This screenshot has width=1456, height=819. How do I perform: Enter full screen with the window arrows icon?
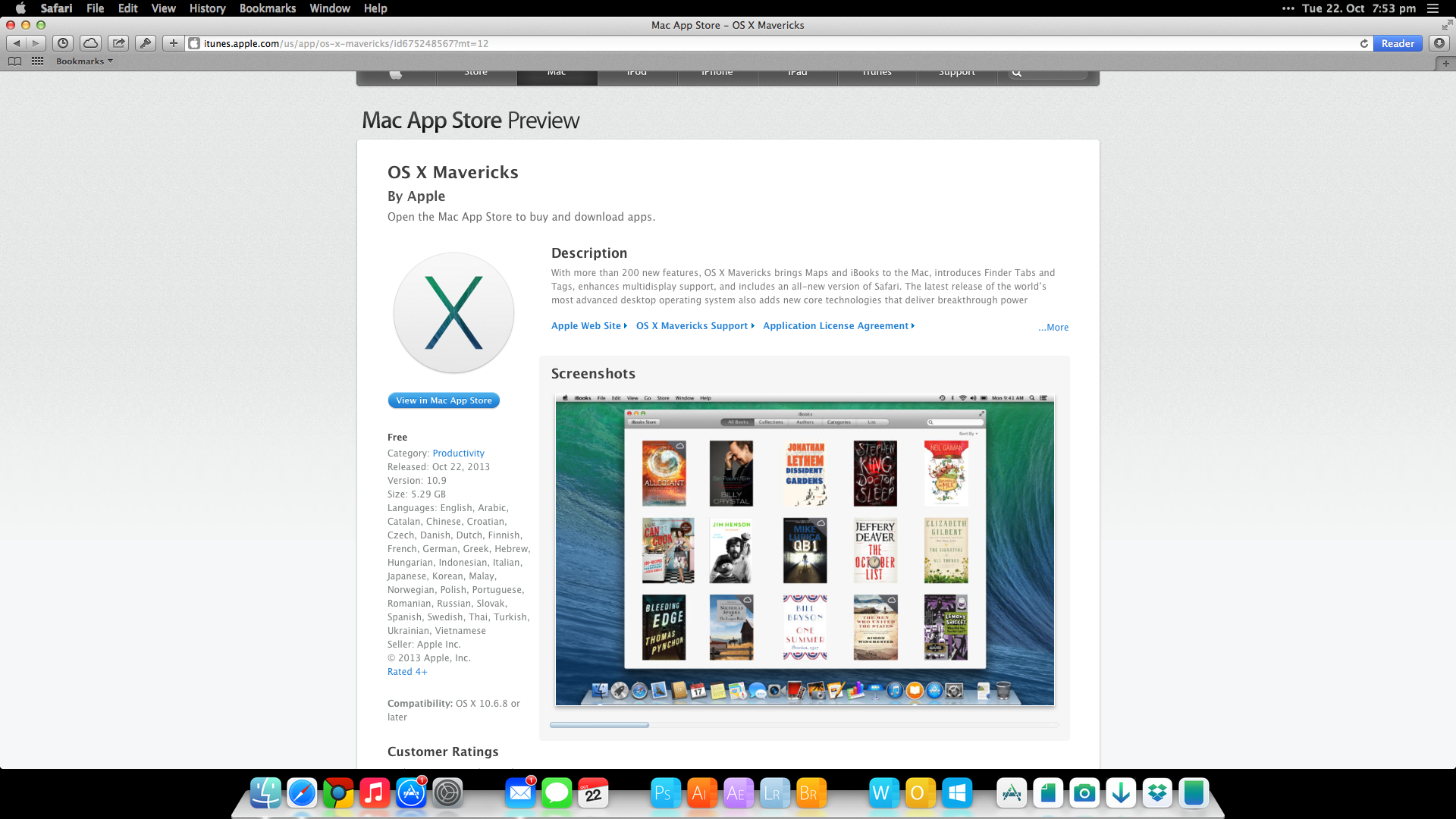[x=1447, y=25]
